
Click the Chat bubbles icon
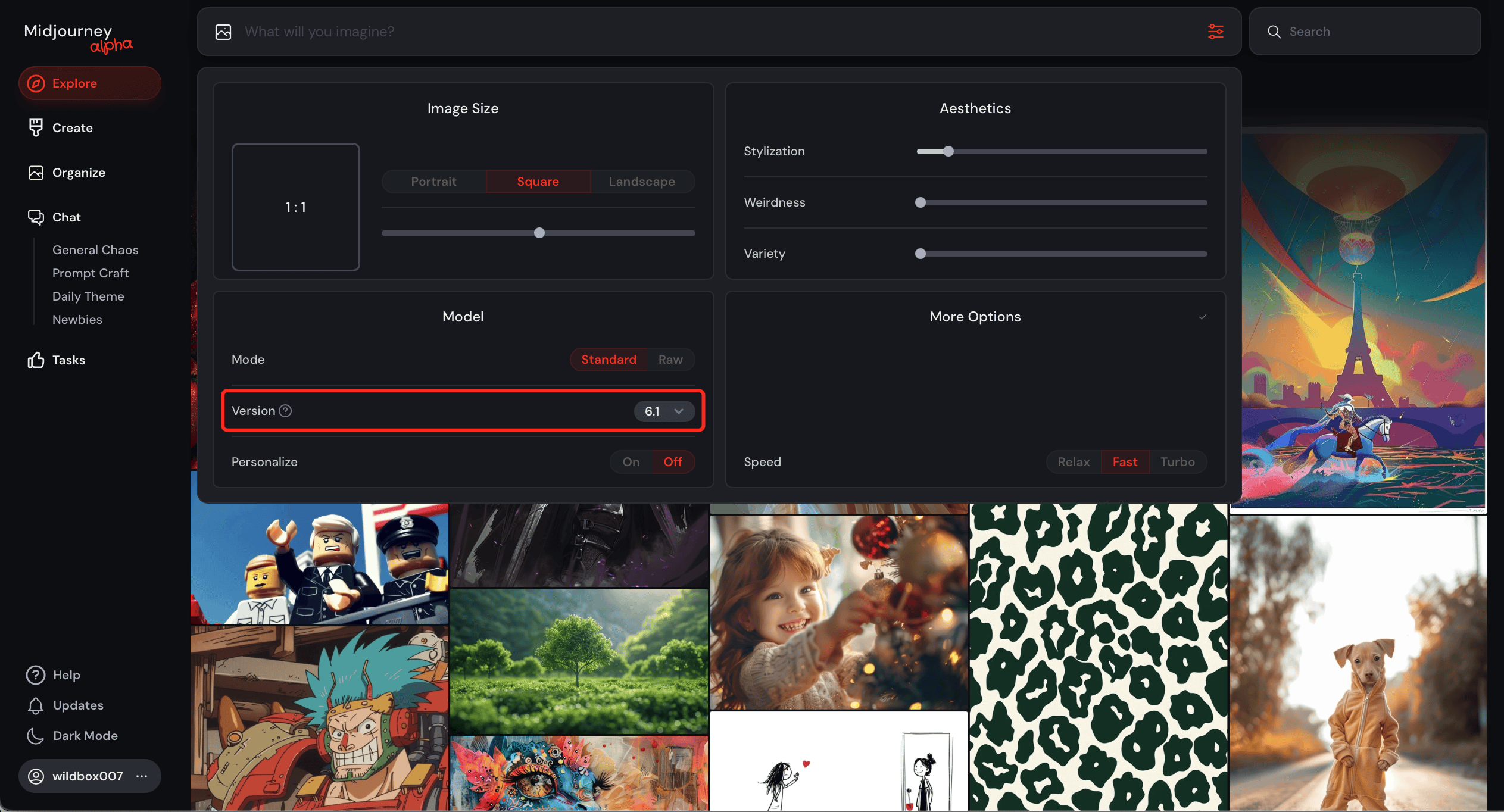36,217
